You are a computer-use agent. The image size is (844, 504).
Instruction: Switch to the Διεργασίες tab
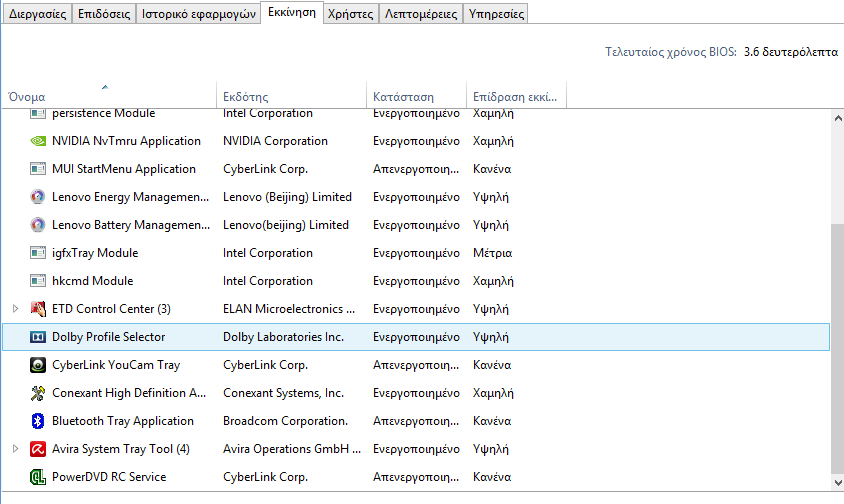pyautogui.click(x=38, y=14)
